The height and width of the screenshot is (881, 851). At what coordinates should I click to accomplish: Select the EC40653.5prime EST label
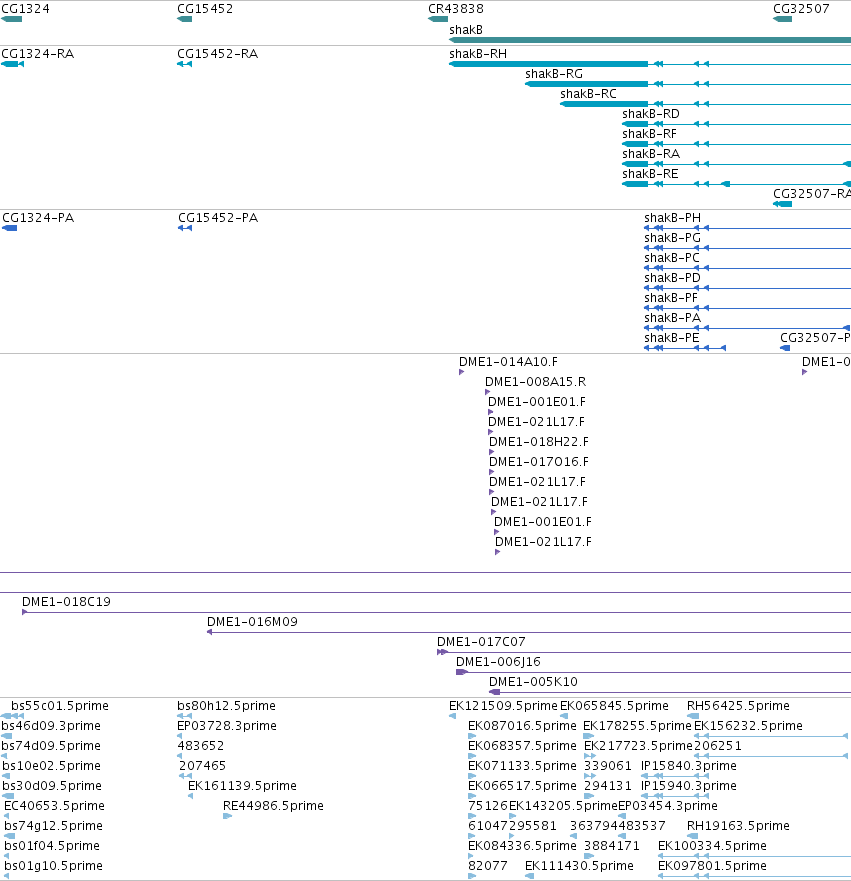pyautogui.click(x=54, y=806)
